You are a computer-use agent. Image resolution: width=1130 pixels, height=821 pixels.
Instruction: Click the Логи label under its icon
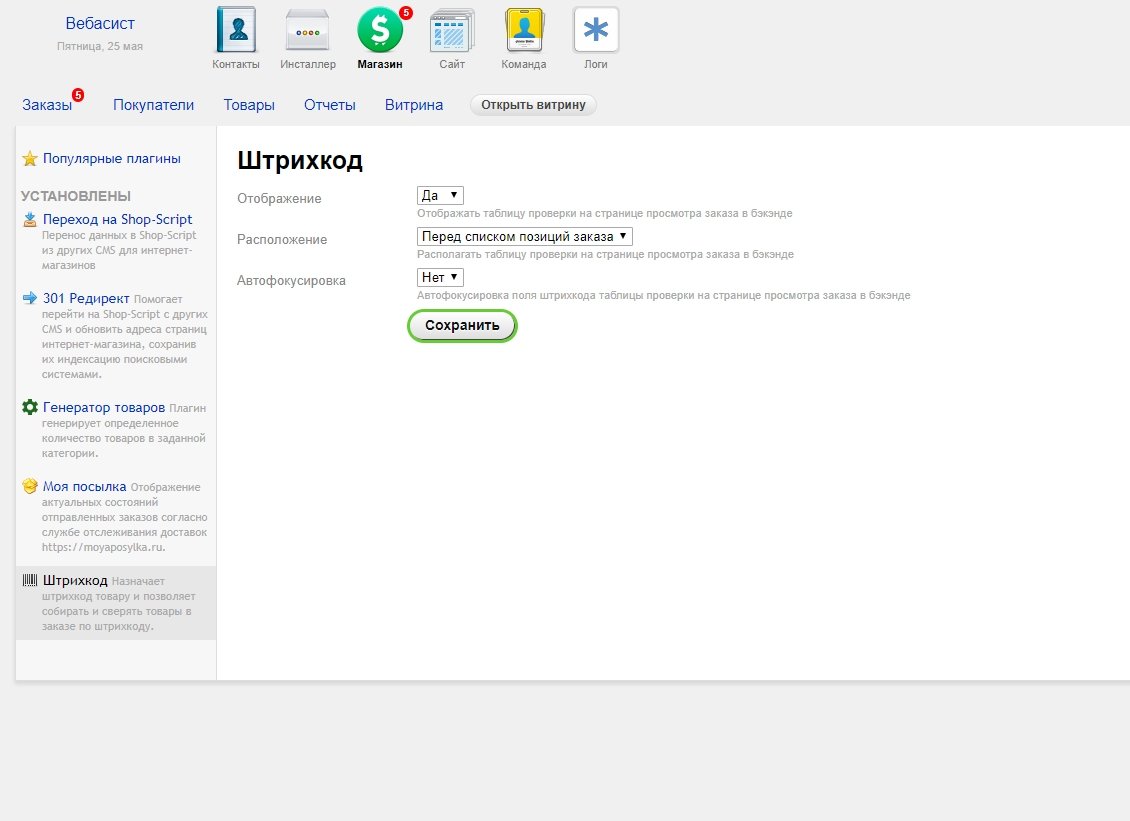click(596, 64)
